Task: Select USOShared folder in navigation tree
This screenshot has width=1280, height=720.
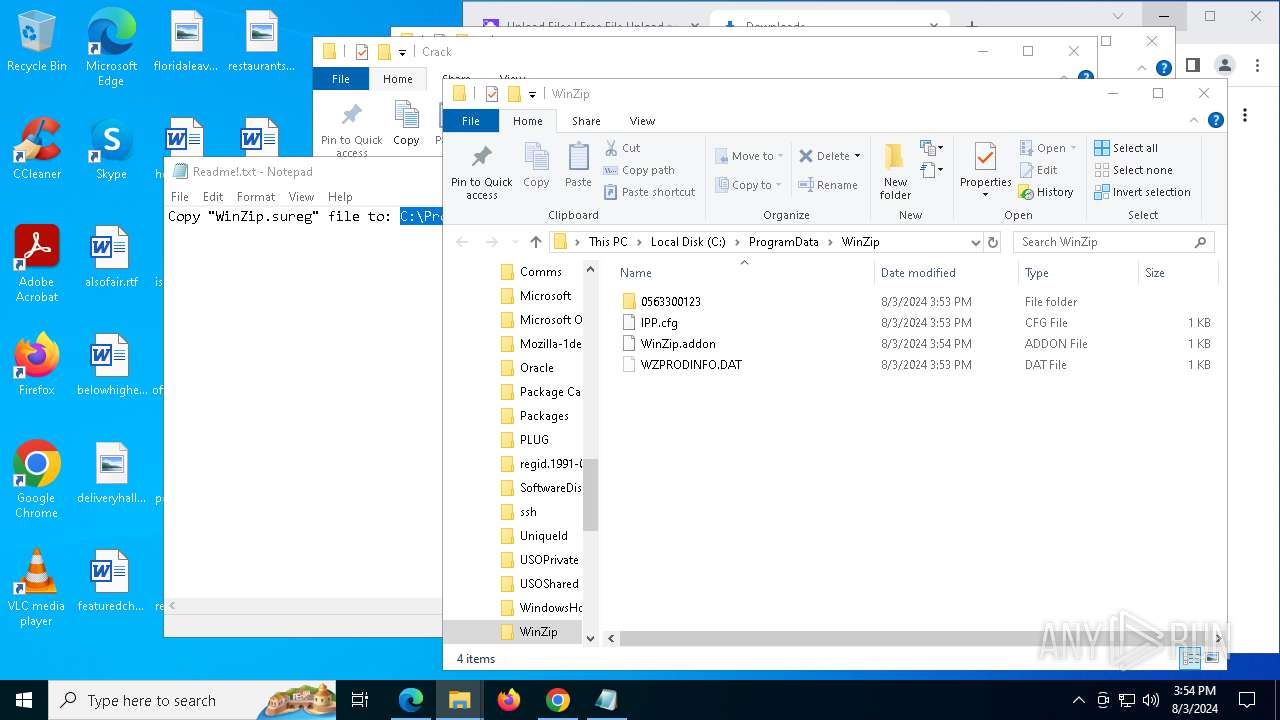Action: coord(549,584)
